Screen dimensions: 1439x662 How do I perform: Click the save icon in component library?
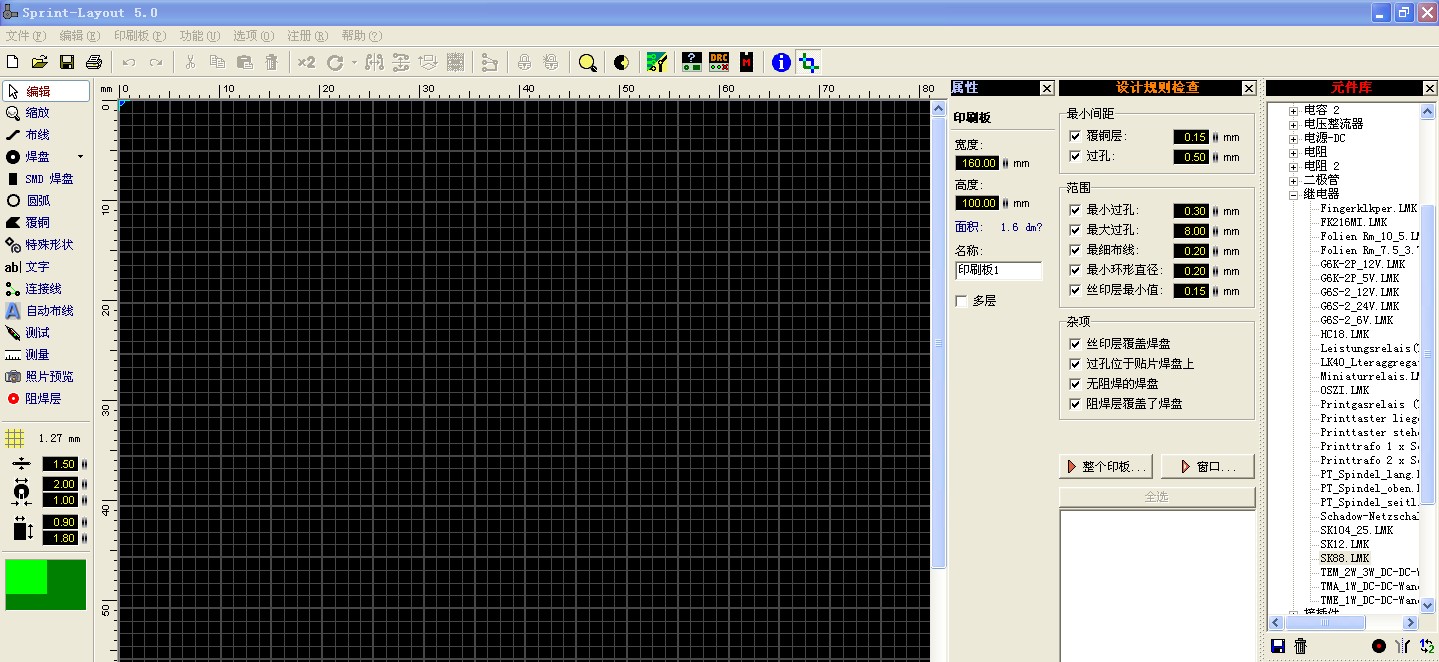coord(1277,647)
